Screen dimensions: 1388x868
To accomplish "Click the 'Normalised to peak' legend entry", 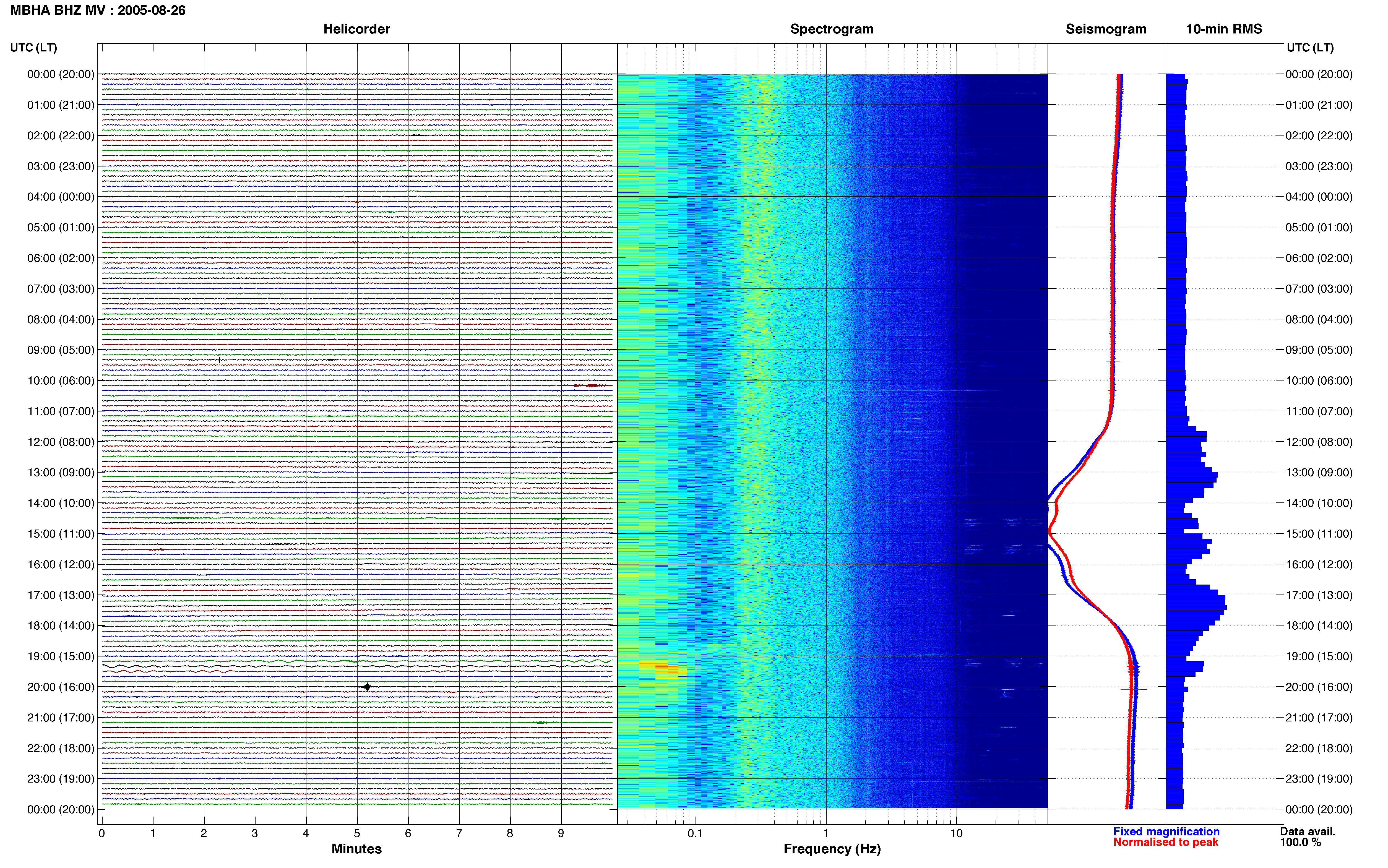I will [x=1165, y=843].
